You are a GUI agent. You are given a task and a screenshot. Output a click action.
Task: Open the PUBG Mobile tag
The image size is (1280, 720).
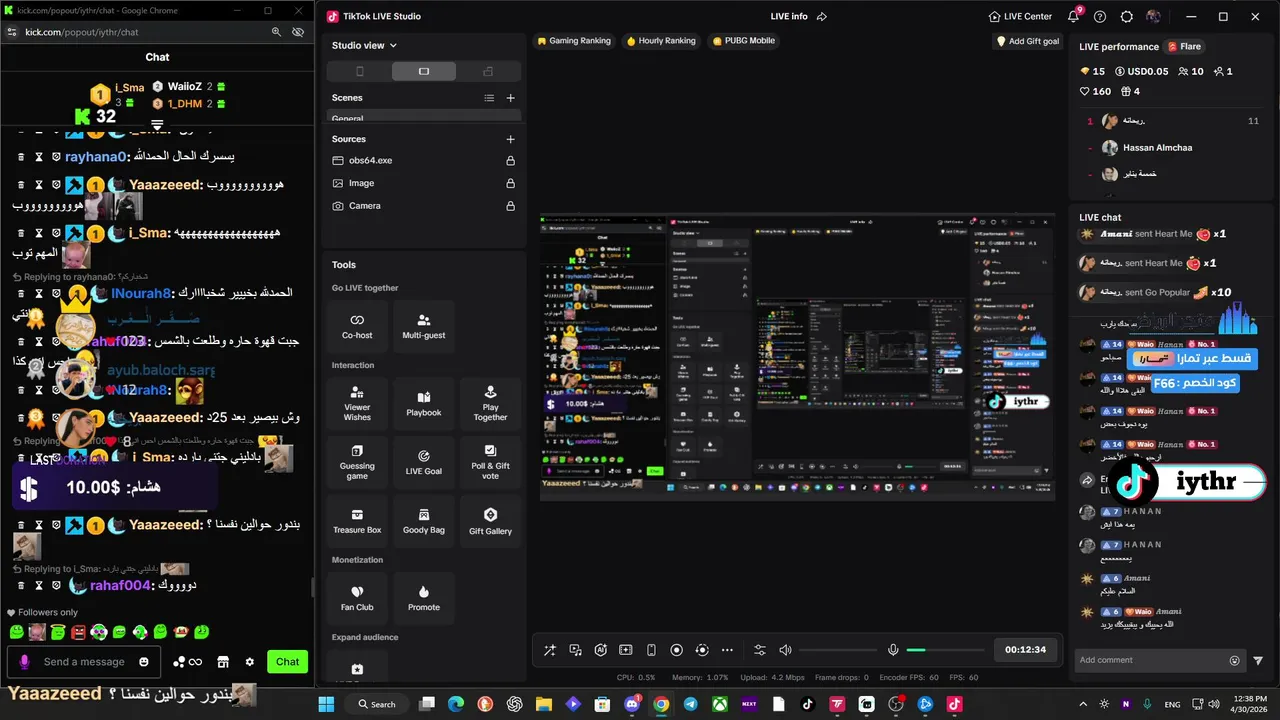[x=744, y=41]
